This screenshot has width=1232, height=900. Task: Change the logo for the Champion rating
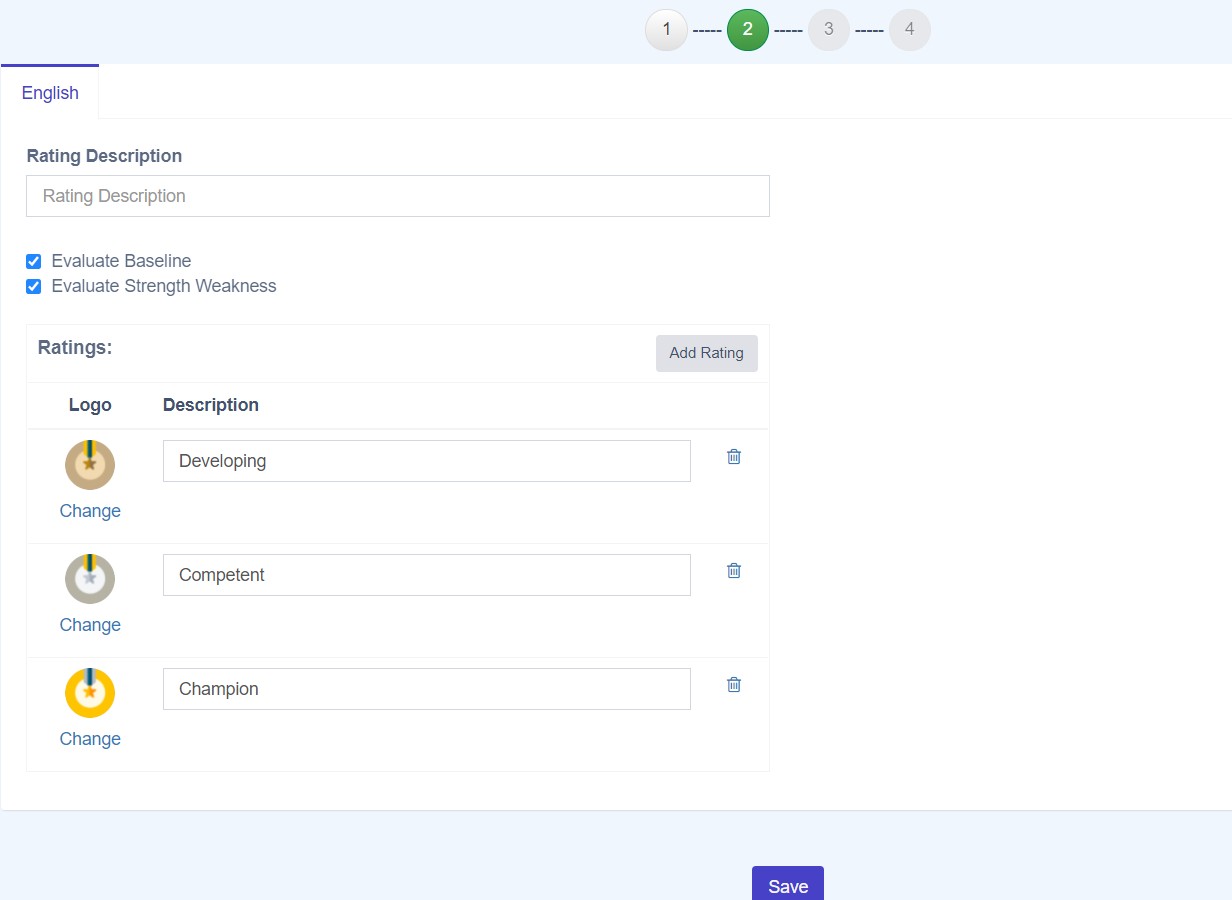pos(89,738)
